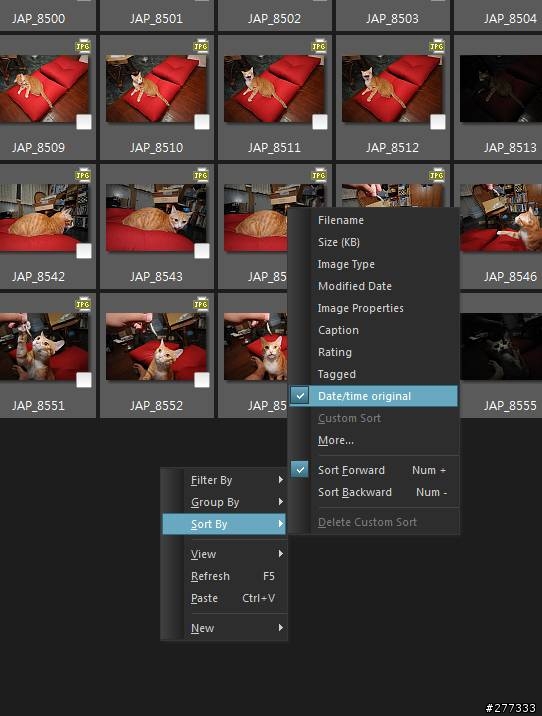Open the More... sort options
The height and width of the screenshot is (716, 542).
[x=374, y=440]
